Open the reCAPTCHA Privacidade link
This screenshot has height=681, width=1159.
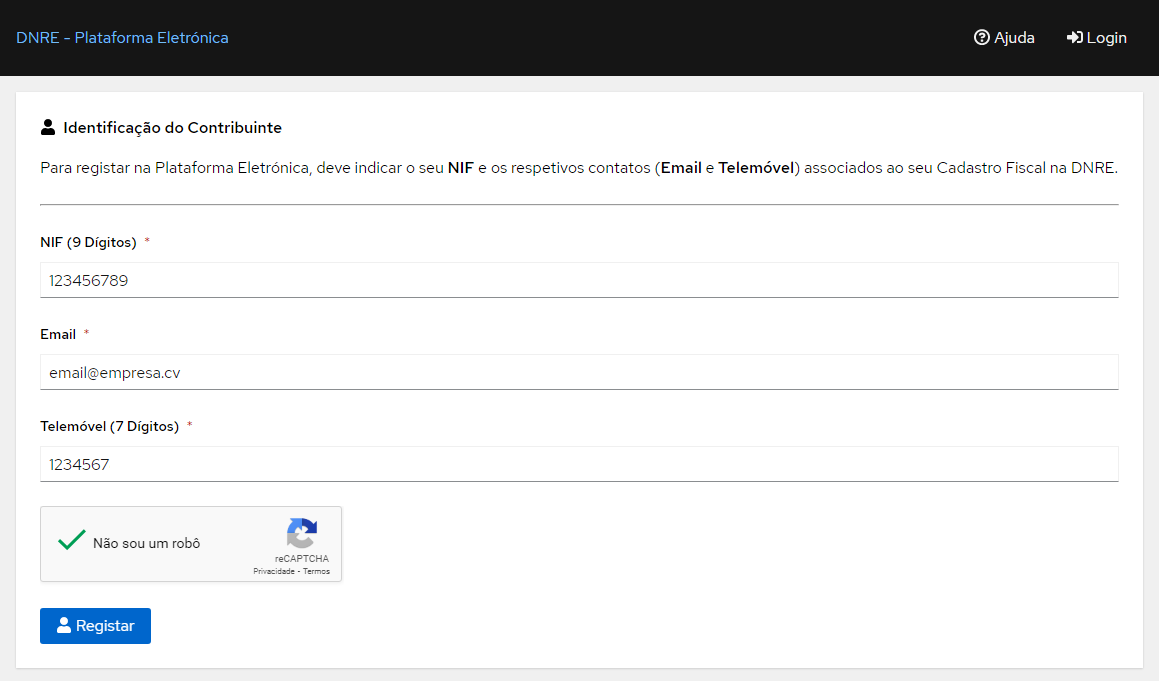coord(274,571)
